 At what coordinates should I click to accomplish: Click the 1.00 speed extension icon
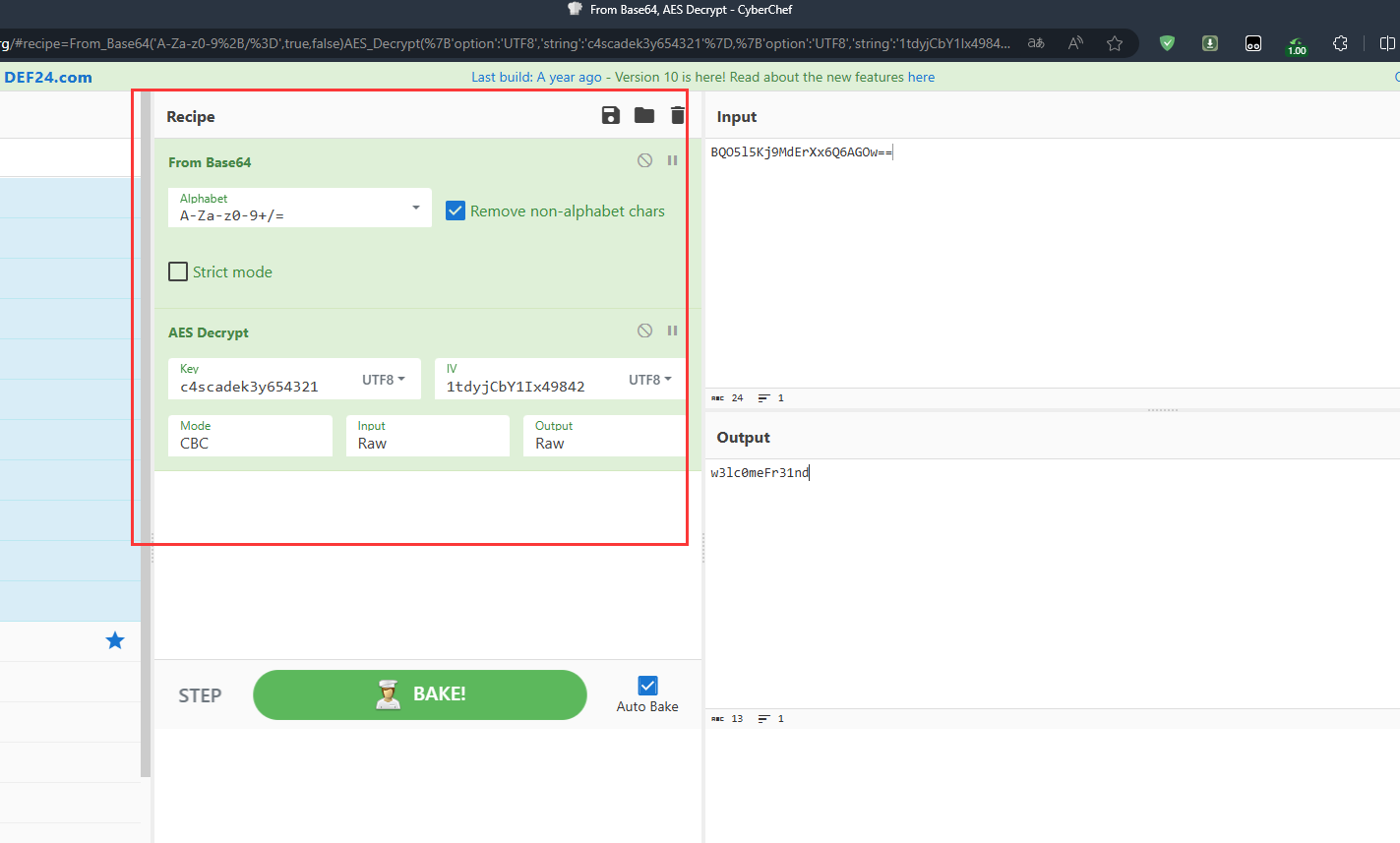click(x=1297, y=44)
